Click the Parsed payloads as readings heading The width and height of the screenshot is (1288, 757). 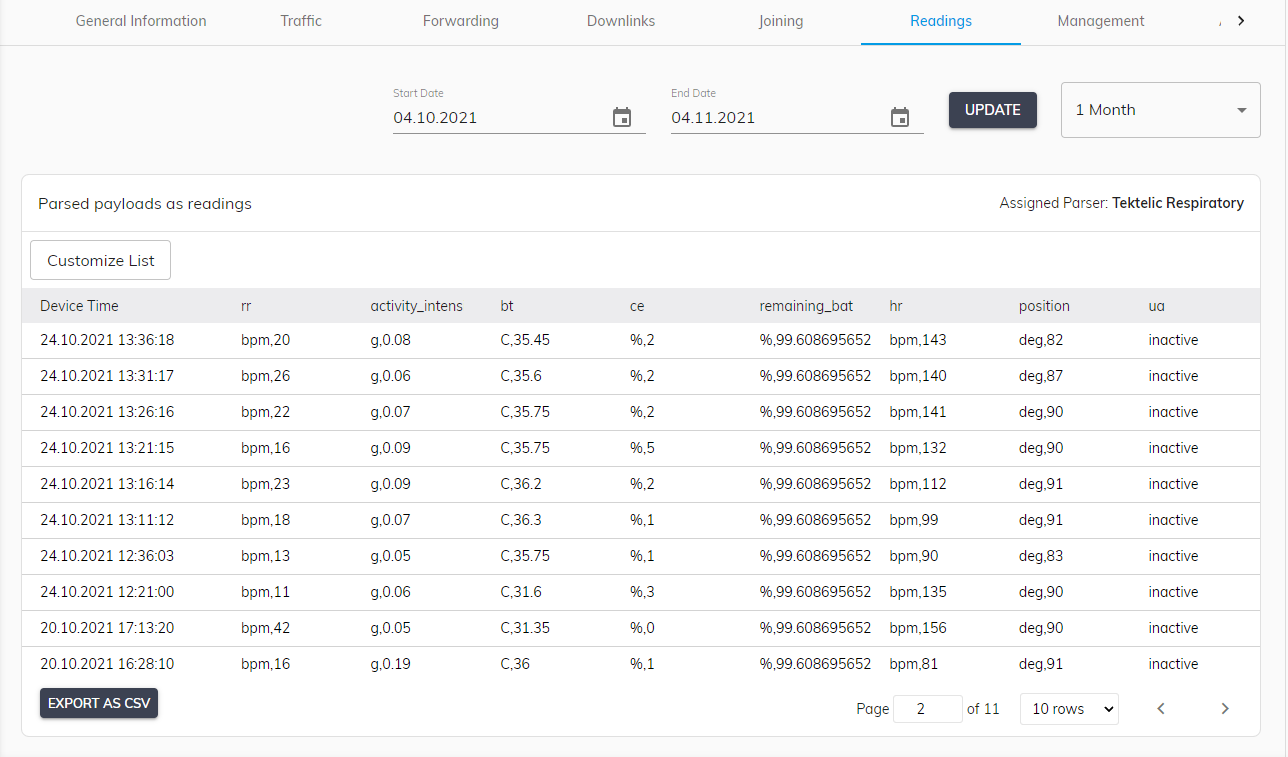coord(145,204)
